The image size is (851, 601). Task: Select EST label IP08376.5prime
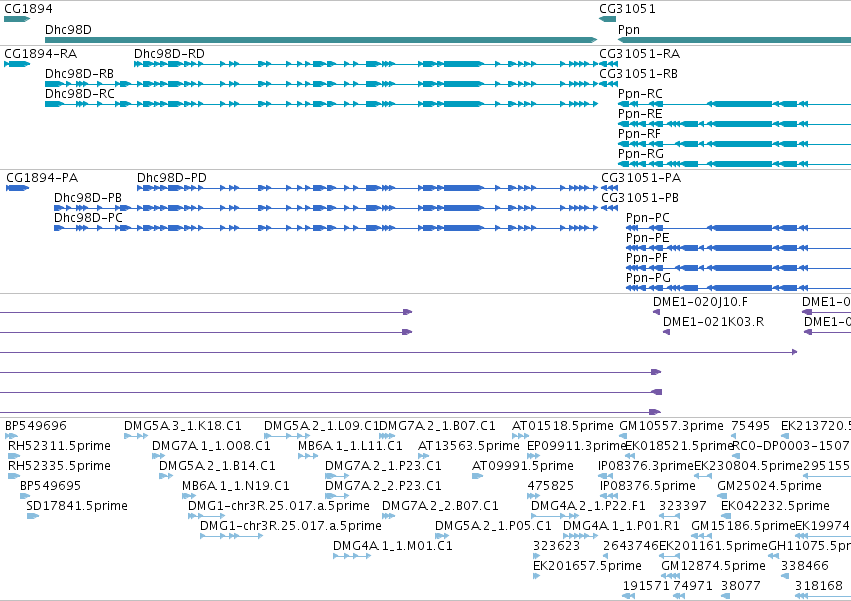pos(648,486)
